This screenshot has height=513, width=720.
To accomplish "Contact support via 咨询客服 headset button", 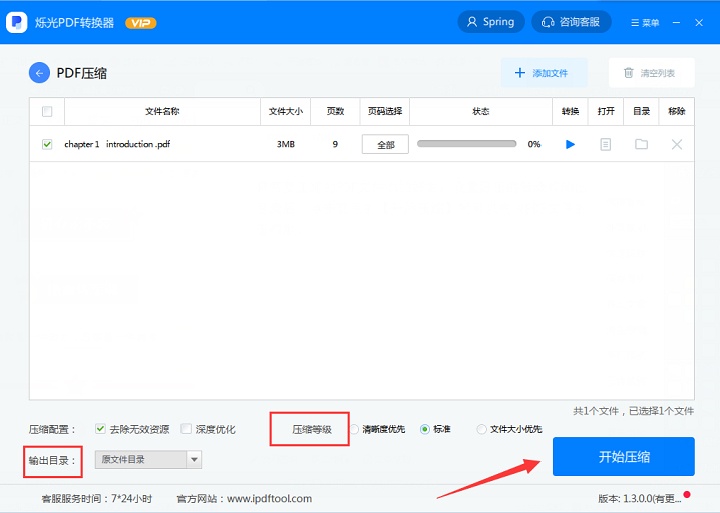I will pos(571,22).
